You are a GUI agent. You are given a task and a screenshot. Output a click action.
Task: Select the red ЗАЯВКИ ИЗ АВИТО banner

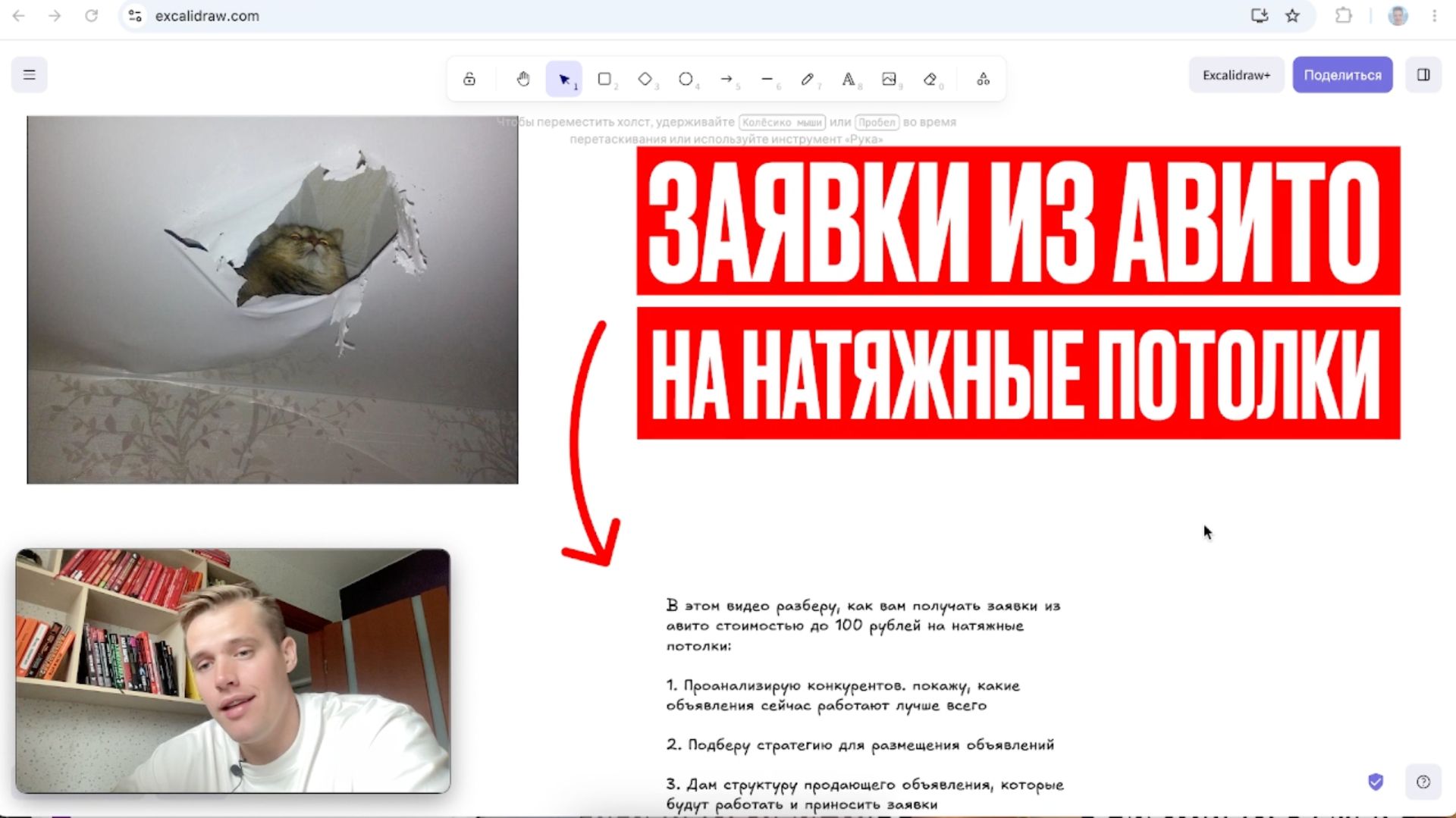point(1018,221)
